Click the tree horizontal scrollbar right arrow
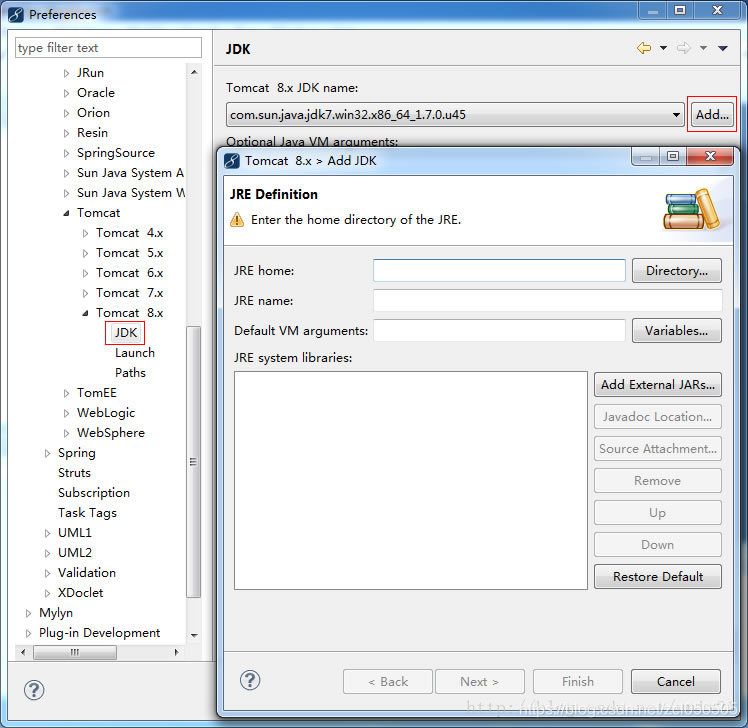 click(x=177, y=652)
